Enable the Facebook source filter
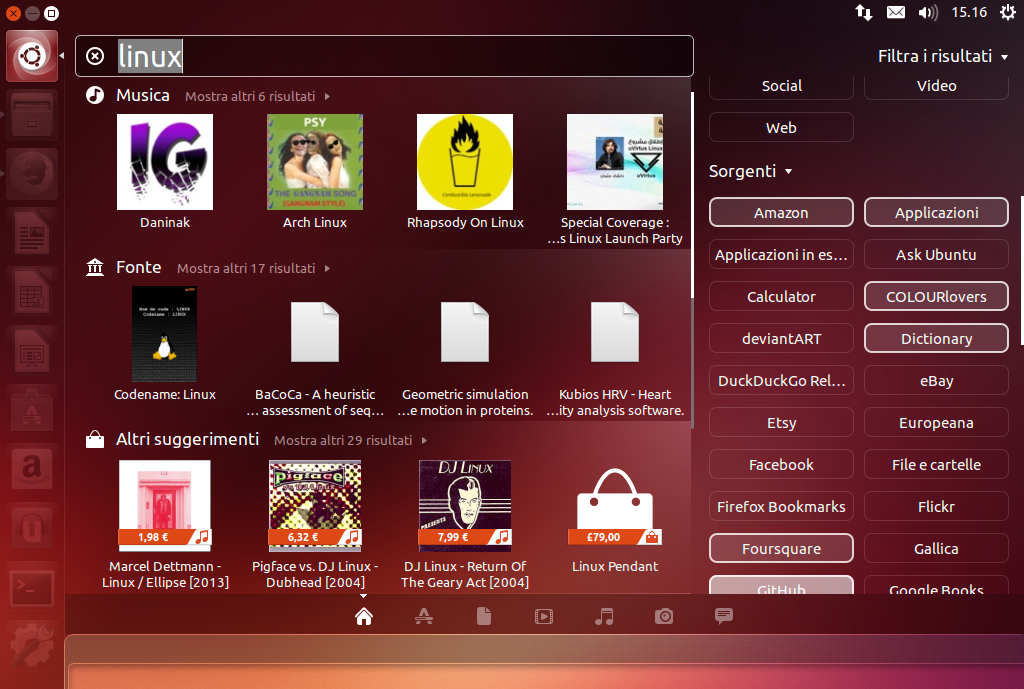Image resolution: width=1024 pixels, height=689 pixels. 781,464
